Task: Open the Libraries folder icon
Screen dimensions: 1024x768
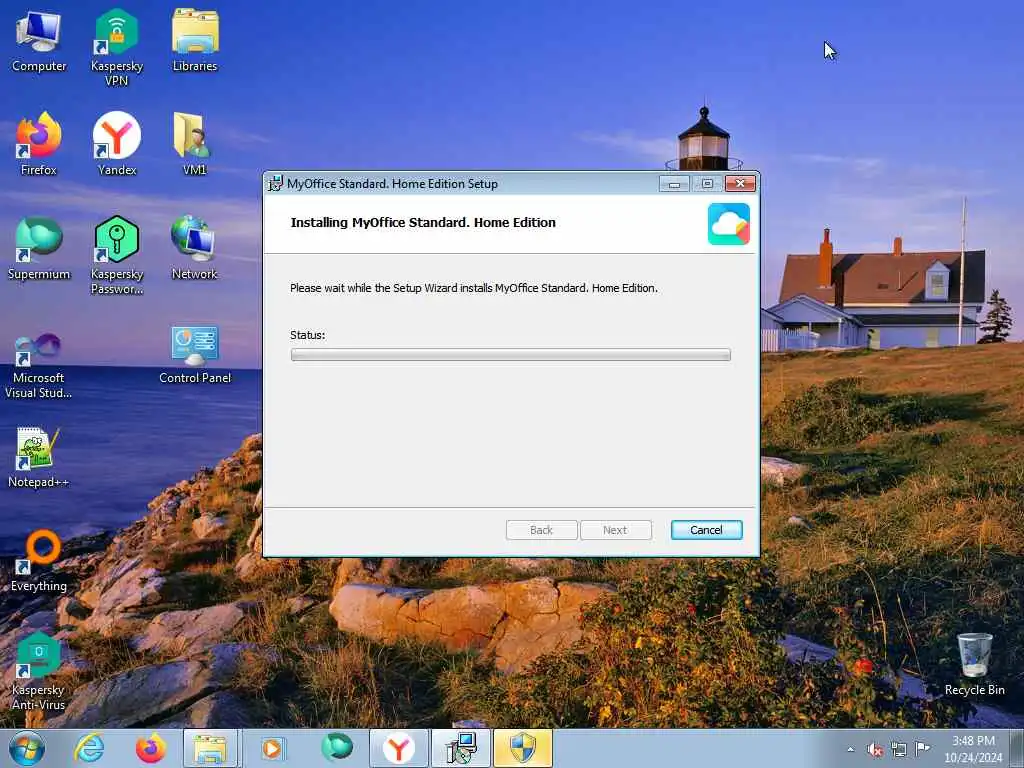Action: click(195, 40)
